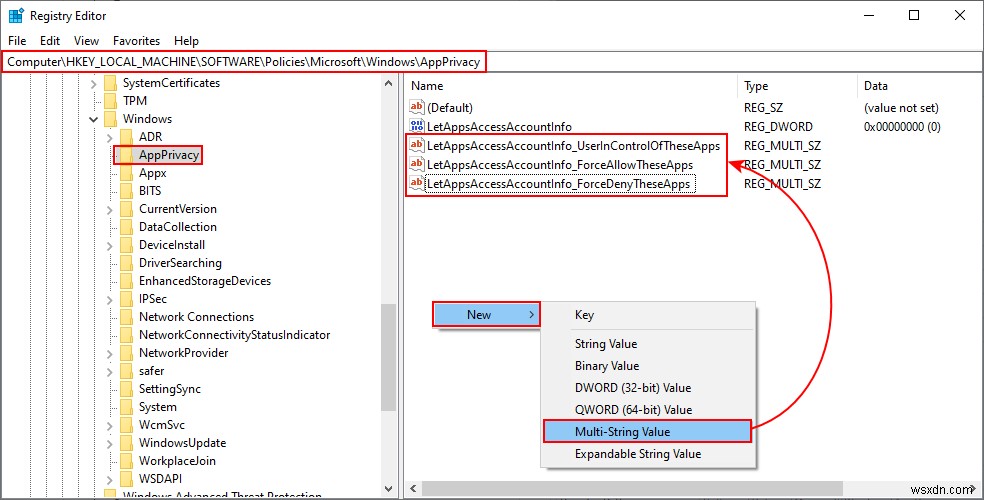Click the Windows folder icon in tree
Image resolution: width=984 pixels, height=500 pixels.
click(110, 119)
